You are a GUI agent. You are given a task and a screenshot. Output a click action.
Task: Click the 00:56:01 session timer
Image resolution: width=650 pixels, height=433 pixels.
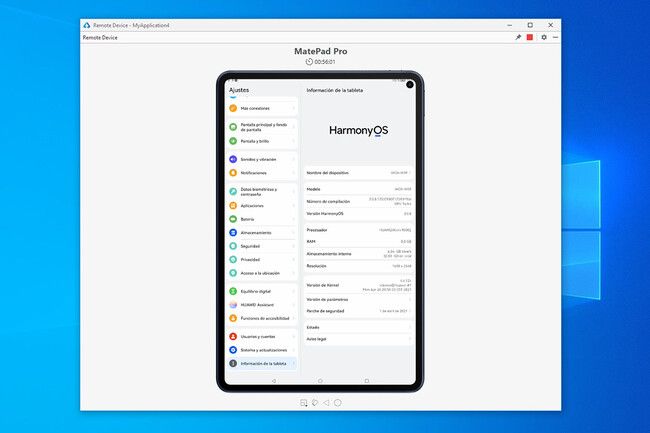pyautogui.click(x=320, y=62)
